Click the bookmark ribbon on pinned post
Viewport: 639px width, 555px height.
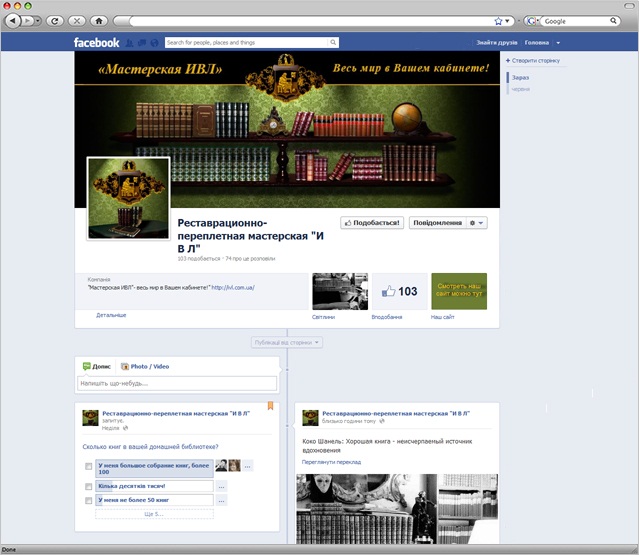click(270, 406)
